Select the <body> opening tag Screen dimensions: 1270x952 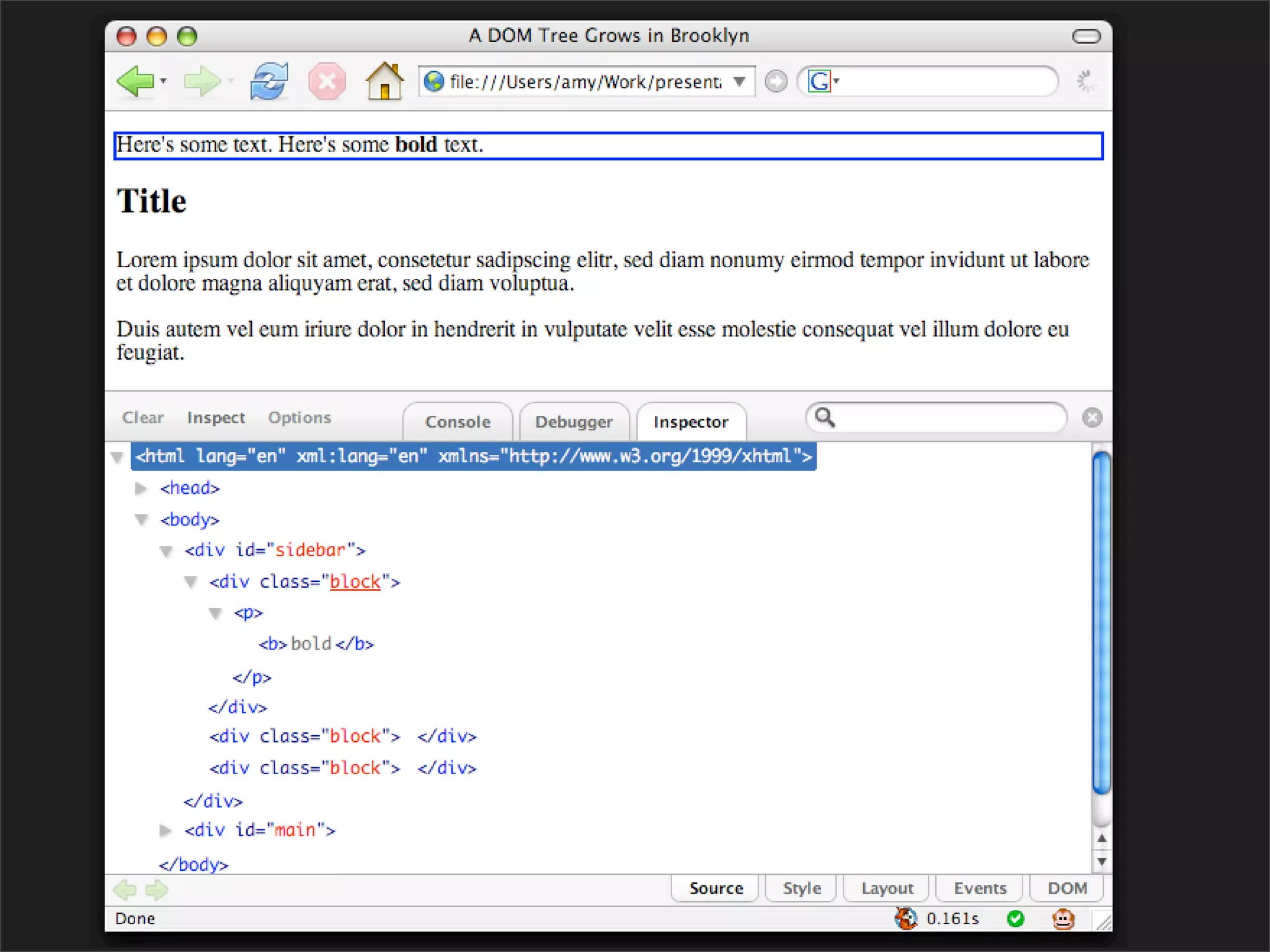(190, 519)
